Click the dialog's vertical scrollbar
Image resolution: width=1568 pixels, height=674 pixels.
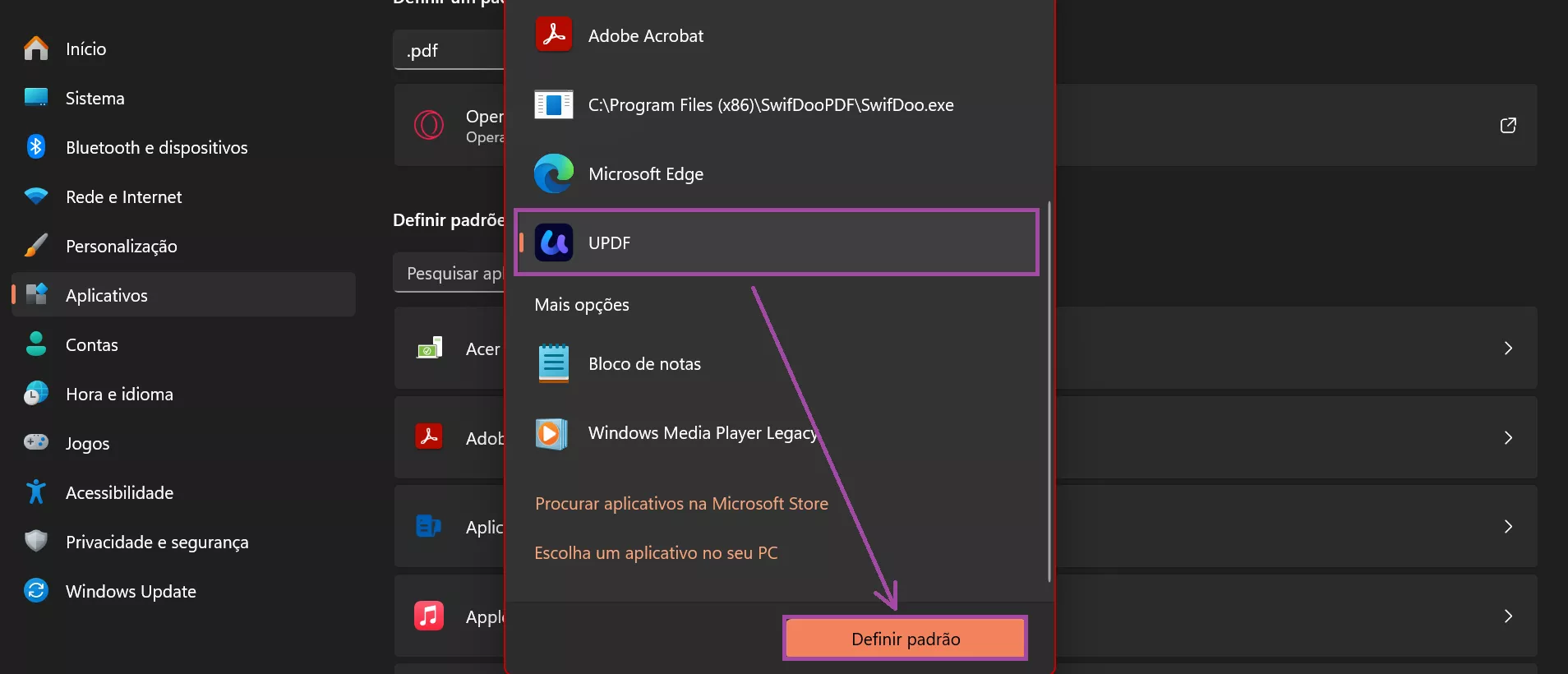pos(1049,391)
